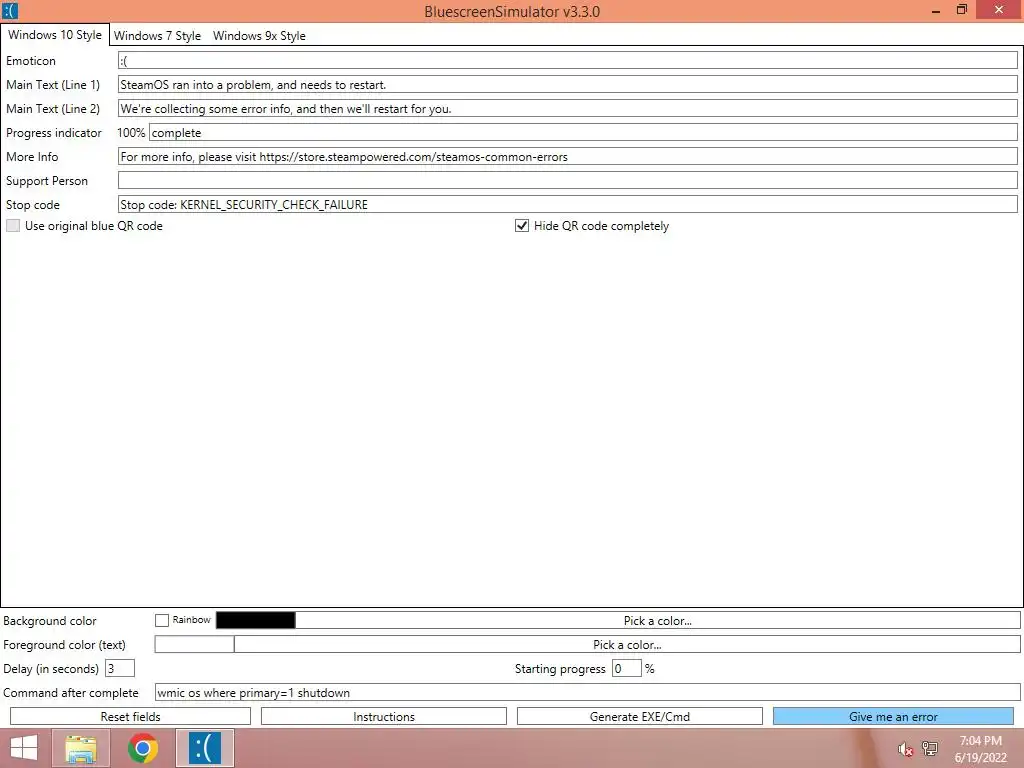
Task: Select the BluescreenSimulator taskbar icon
Action: coord(205,748)
